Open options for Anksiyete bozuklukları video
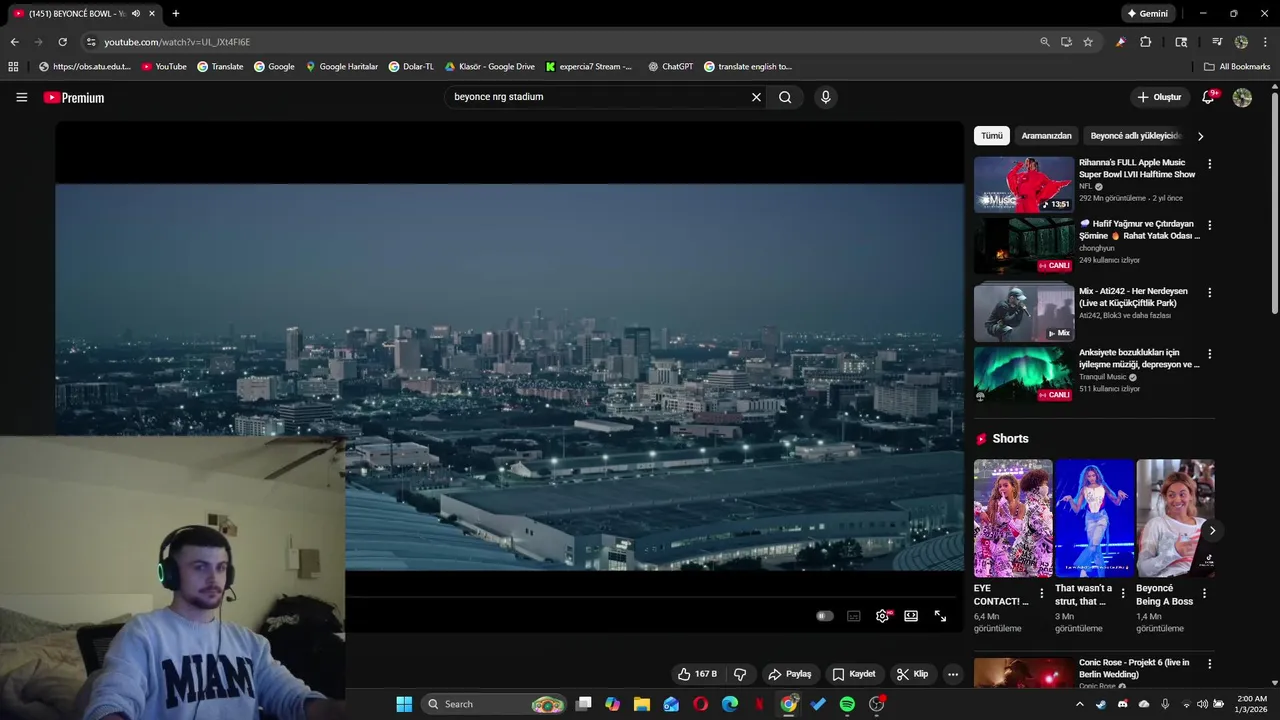The width and height of the screenshot is (1280, 720). pos(1209,354)
